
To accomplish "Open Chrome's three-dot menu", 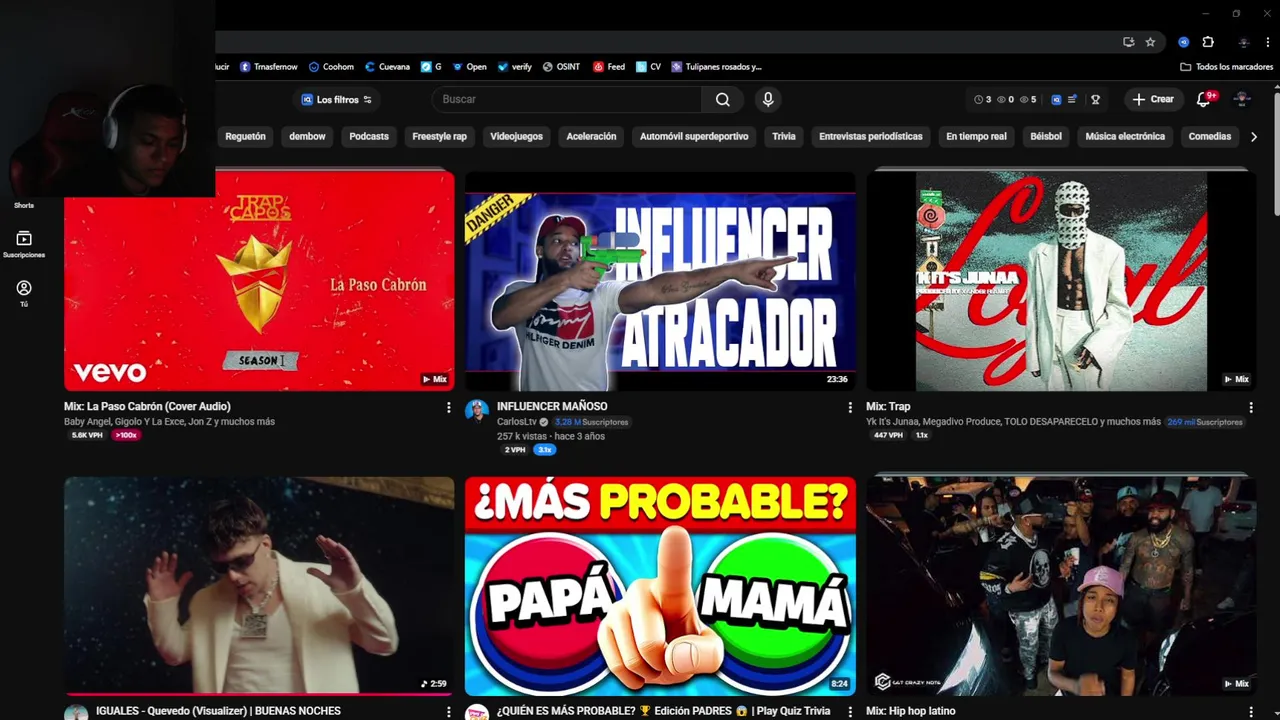I will pyautogui.click(x=1267, y=42).
